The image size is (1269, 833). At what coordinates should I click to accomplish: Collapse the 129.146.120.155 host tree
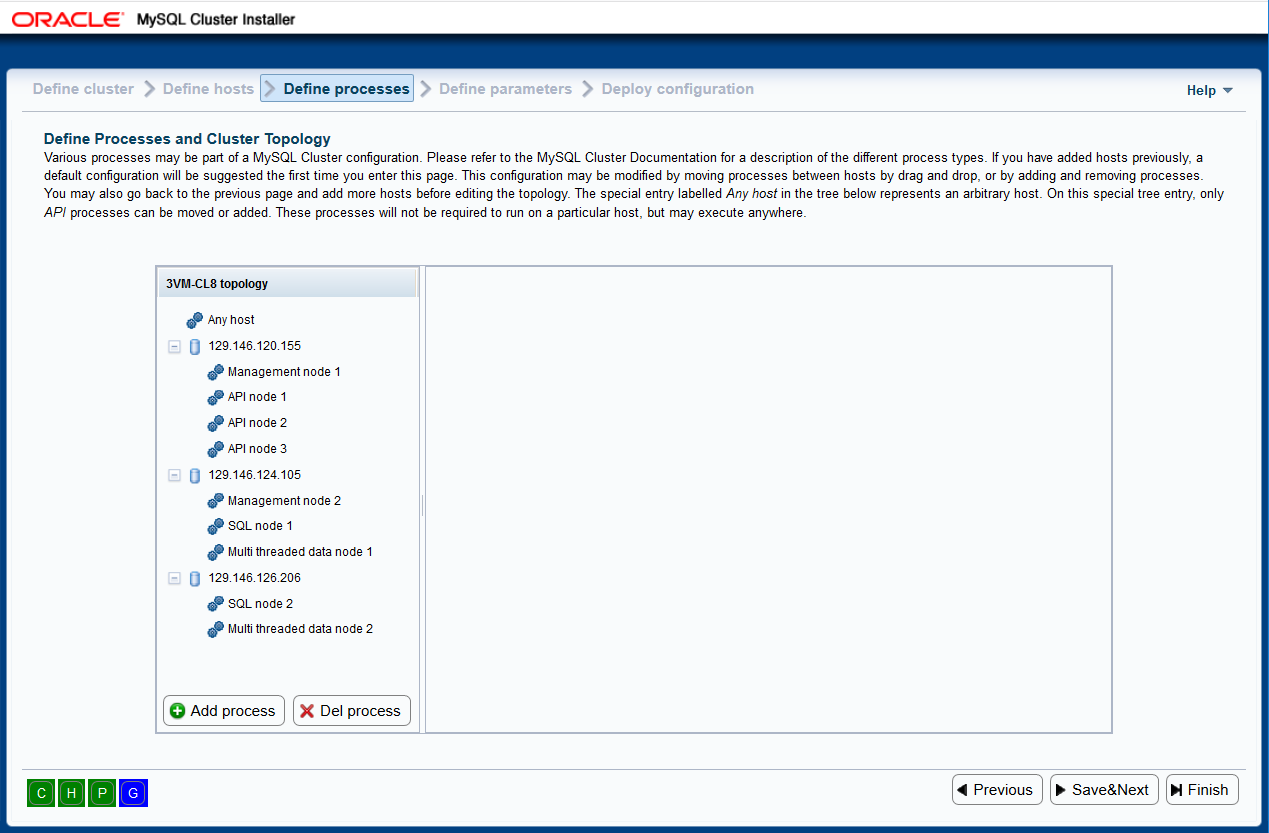click(x=175, y=346)
